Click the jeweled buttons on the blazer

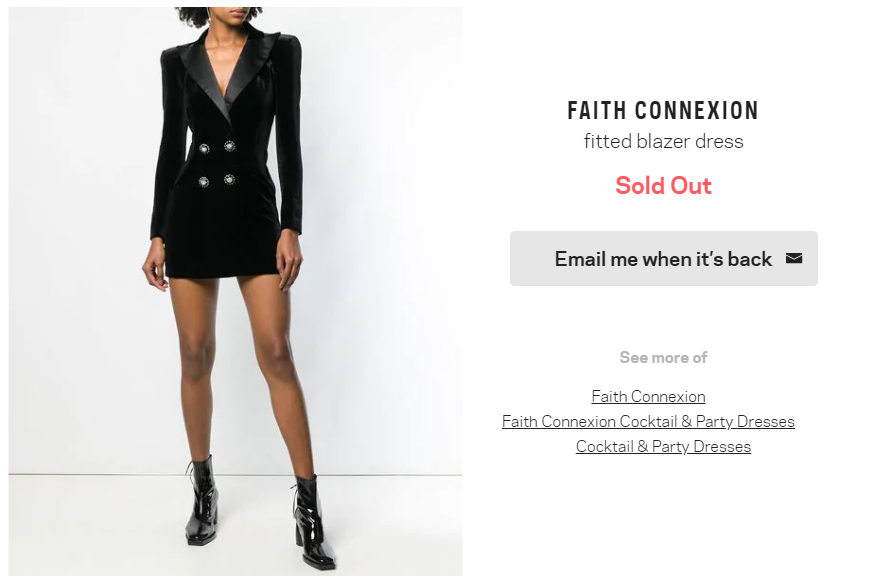coord(217,164)
